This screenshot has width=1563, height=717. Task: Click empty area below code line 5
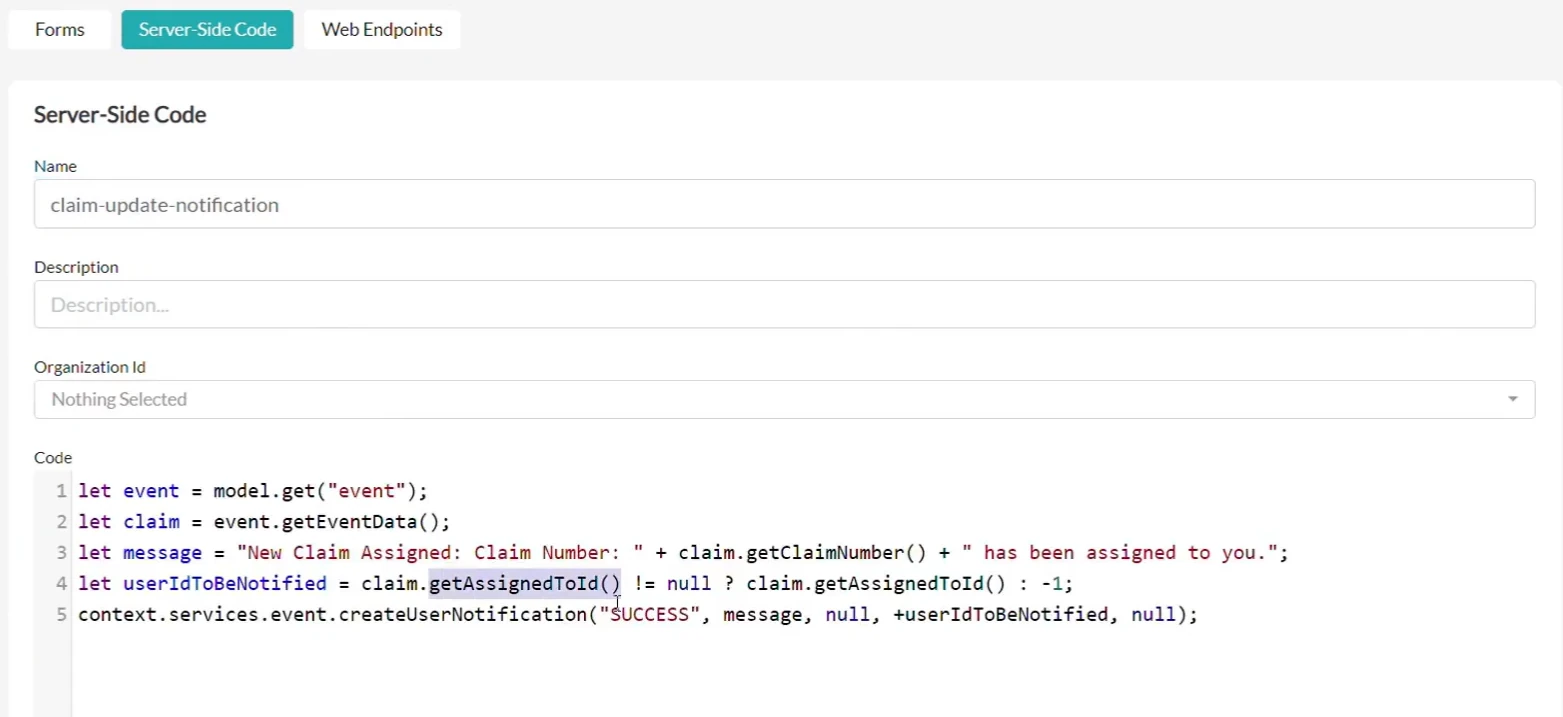(800, 670)
